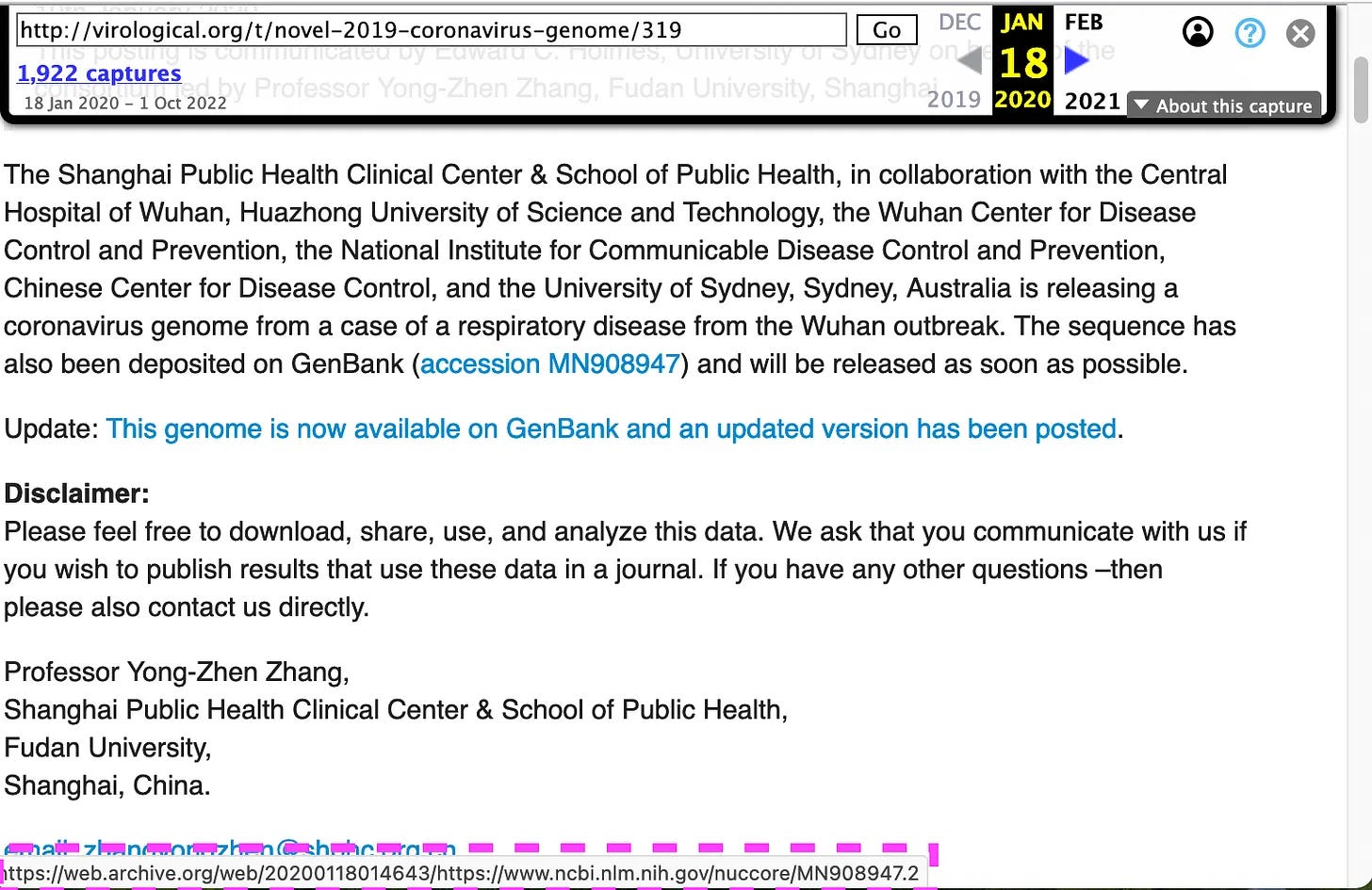Select year 2019 in the timeline

click(954, 100)
